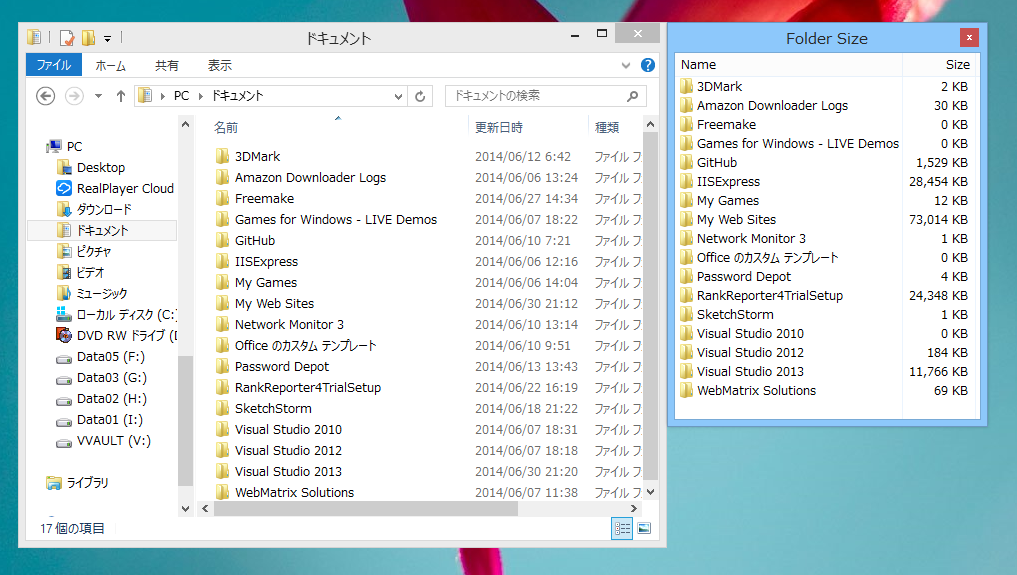Go up one level with the Up arrow
1017x575 pixels.
[x=121, y=96]
